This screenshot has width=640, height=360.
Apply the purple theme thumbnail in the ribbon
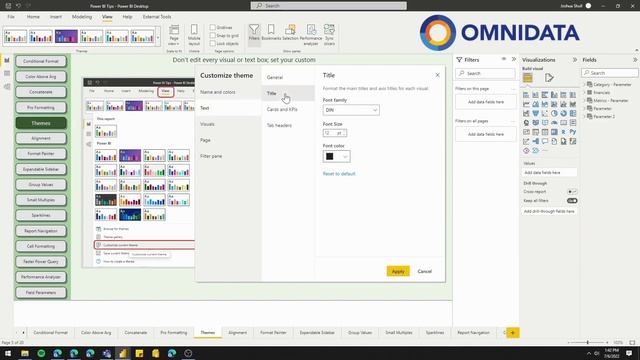pyautogui.click(x=66, y=36)
